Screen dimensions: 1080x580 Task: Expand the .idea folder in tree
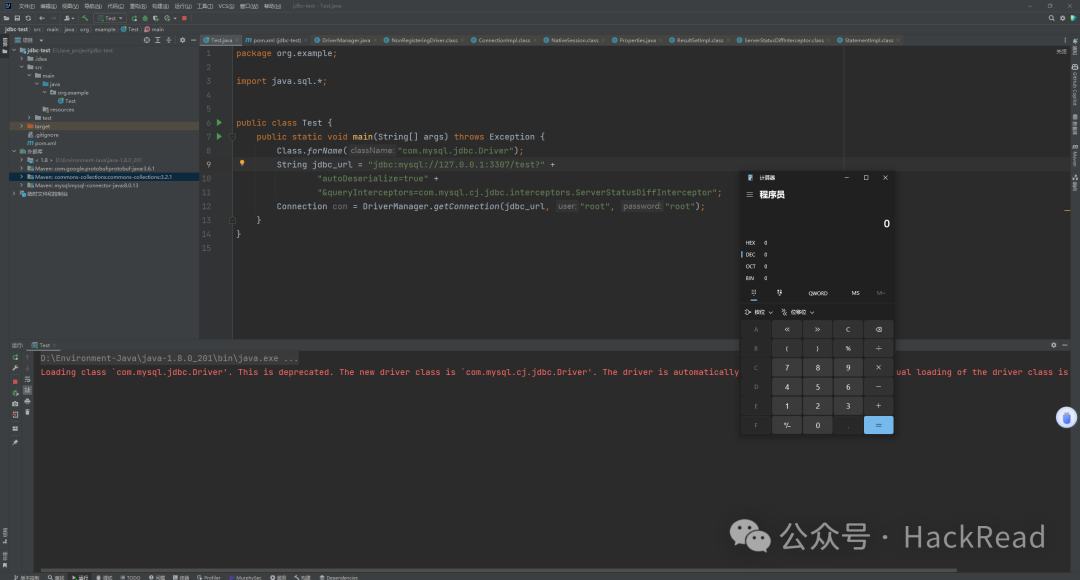click(22, 59)
